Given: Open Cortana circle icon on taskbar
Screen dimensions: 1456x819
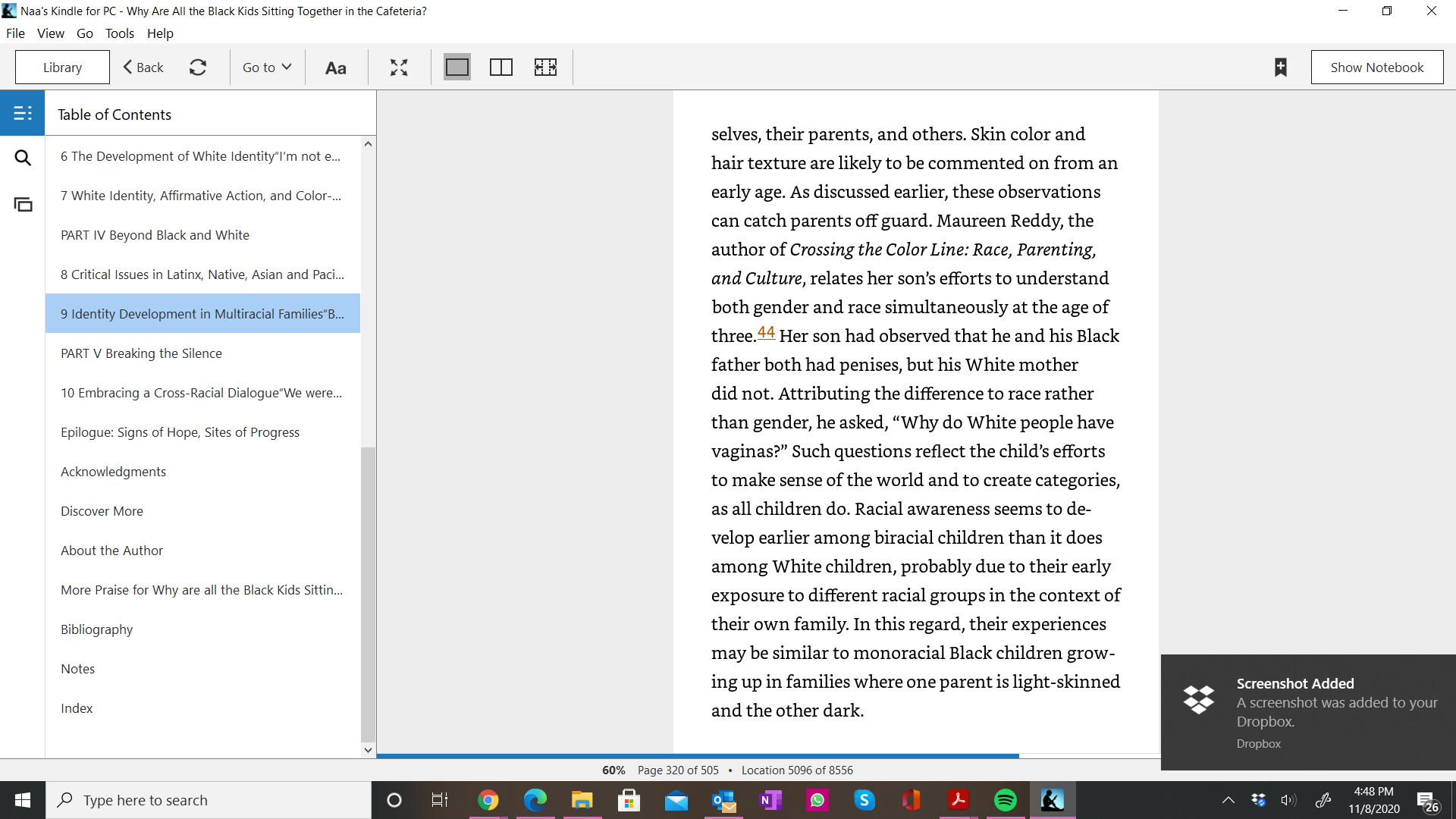Looking at the screenshot, I should pos(394,800).
